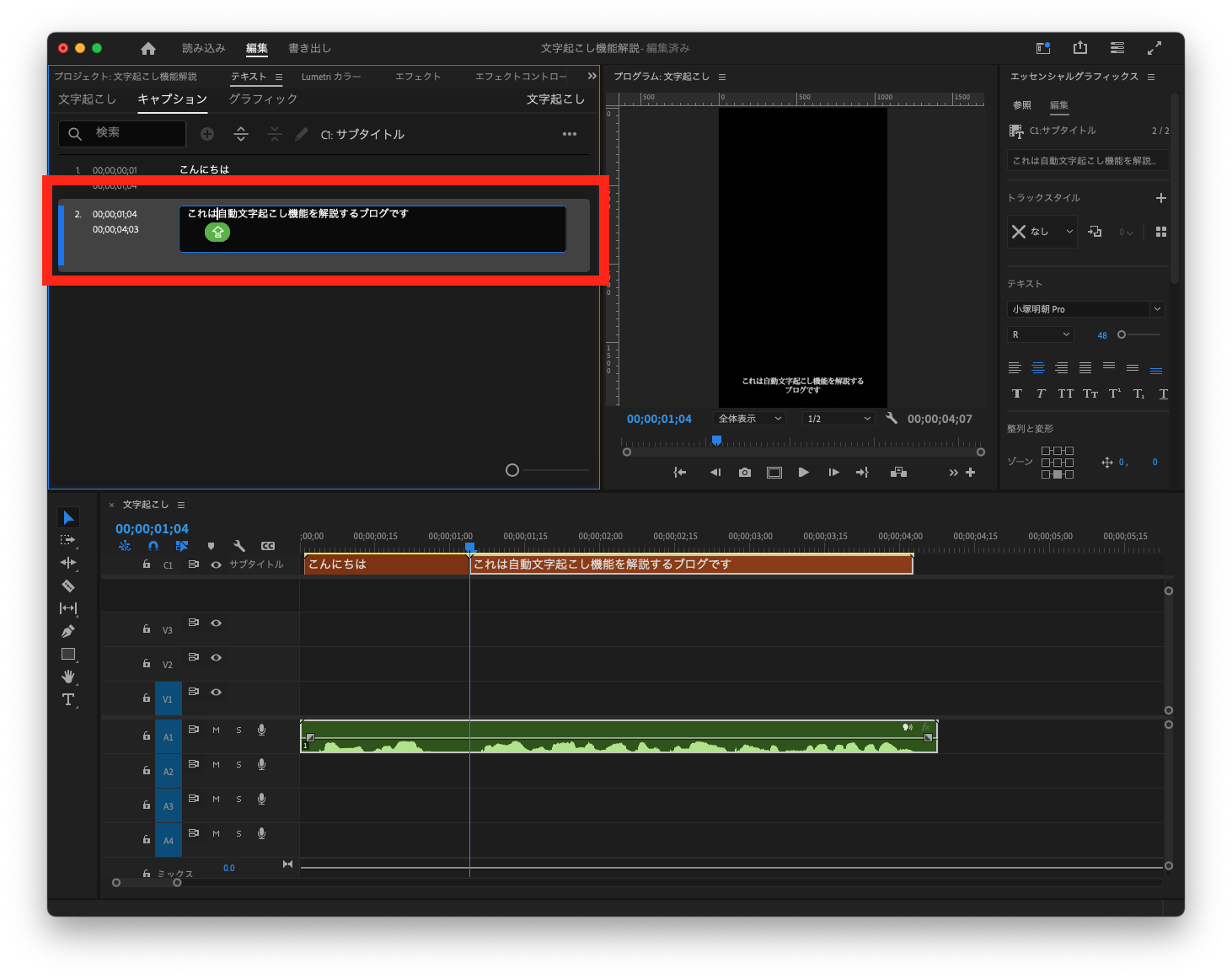1232x979 pixels.
Task: Open the 書き出し menu item
Action: pyautogui.click(x=309, y=48)
